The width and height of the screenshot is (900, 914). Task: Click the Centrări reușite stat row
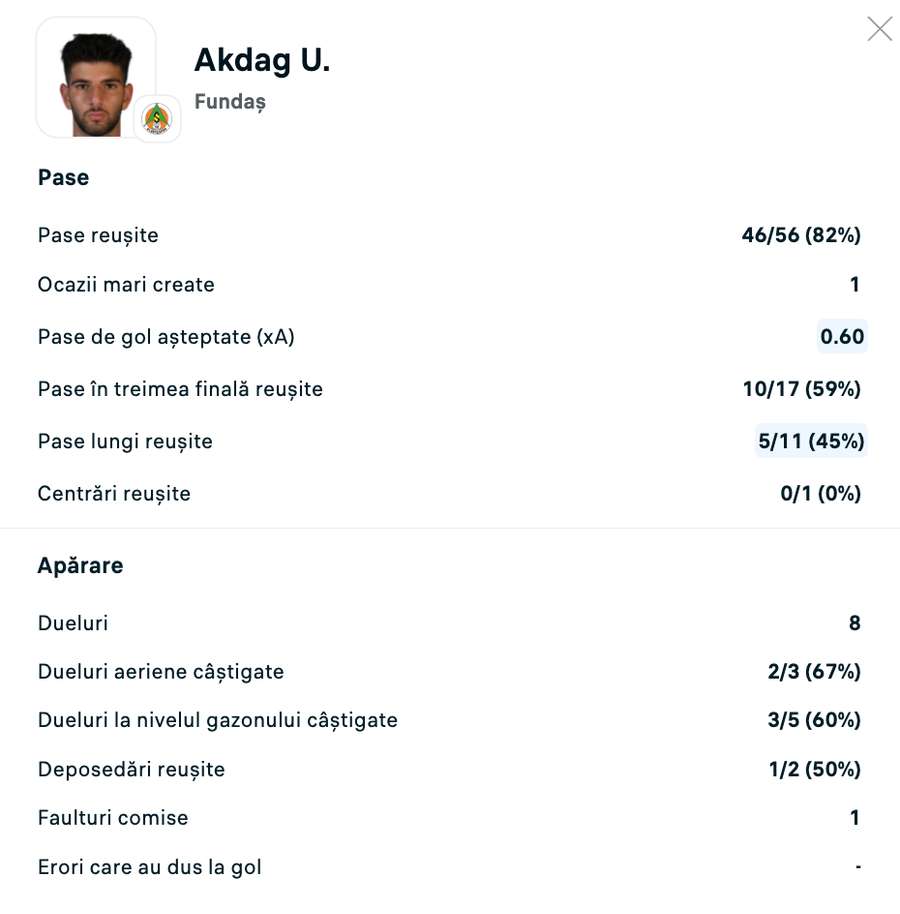449,493
